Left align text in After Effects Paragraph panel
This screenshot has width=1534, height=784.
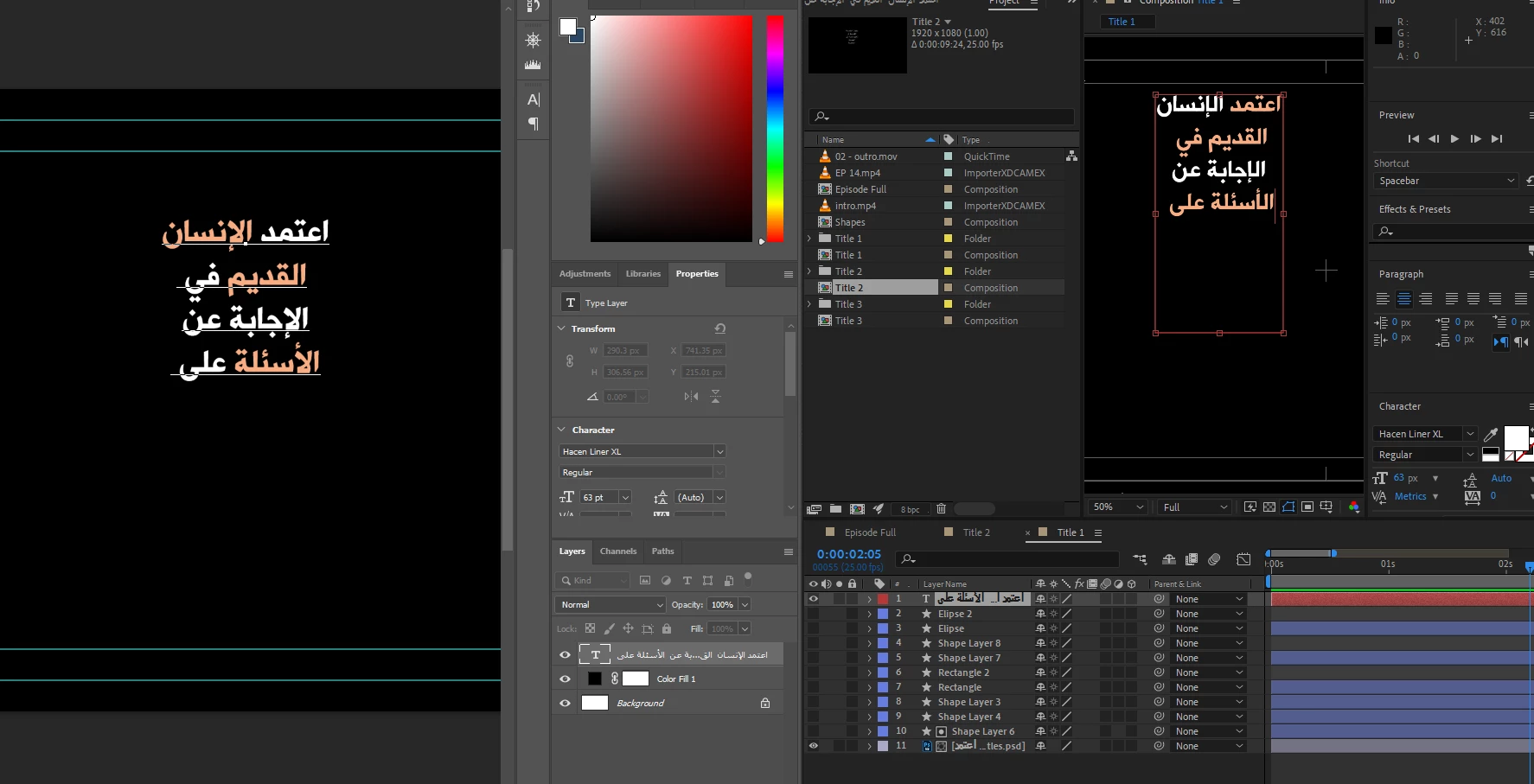[x=1383, y=299]
